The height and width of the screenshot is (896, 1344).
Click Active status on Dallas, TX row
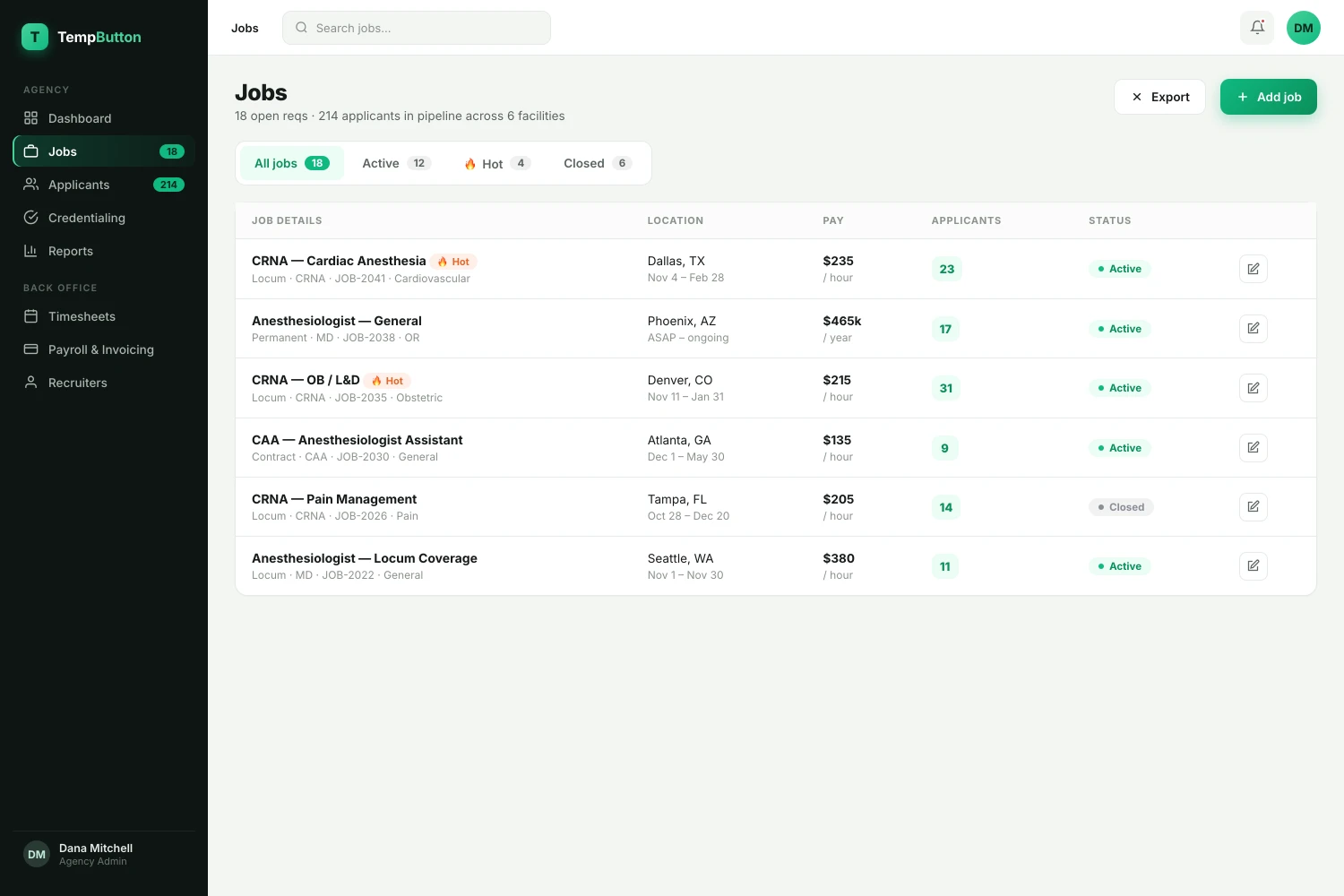(x=1120, y=269)
